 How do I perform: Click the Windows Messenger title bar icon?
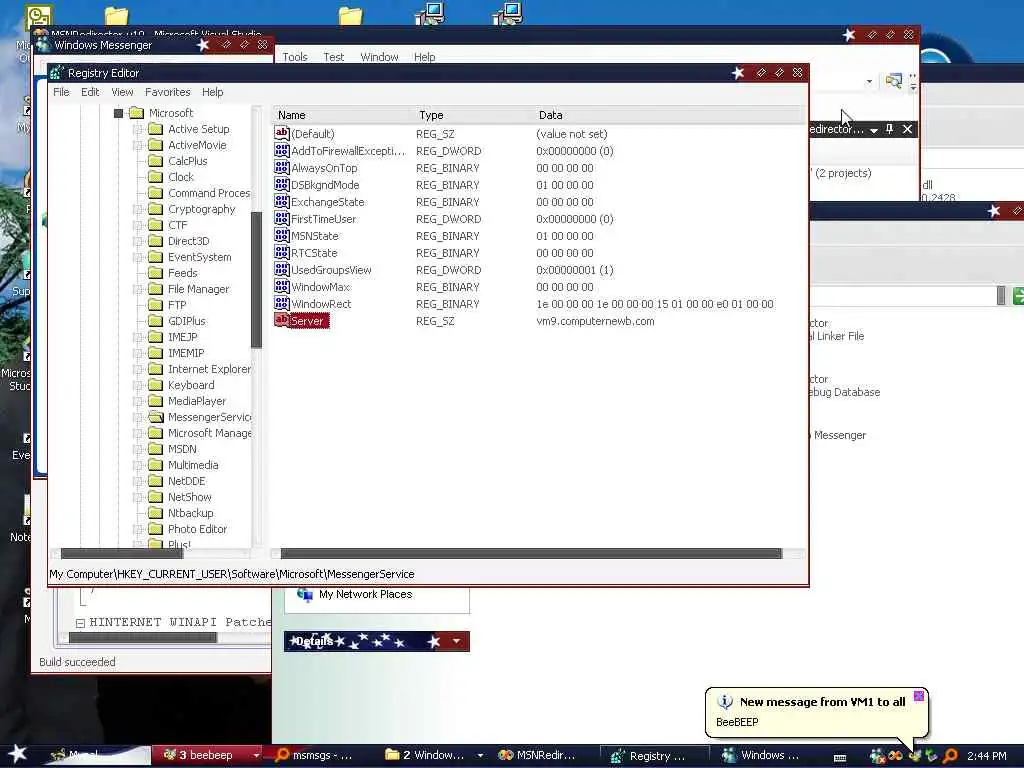coord(43,44)
